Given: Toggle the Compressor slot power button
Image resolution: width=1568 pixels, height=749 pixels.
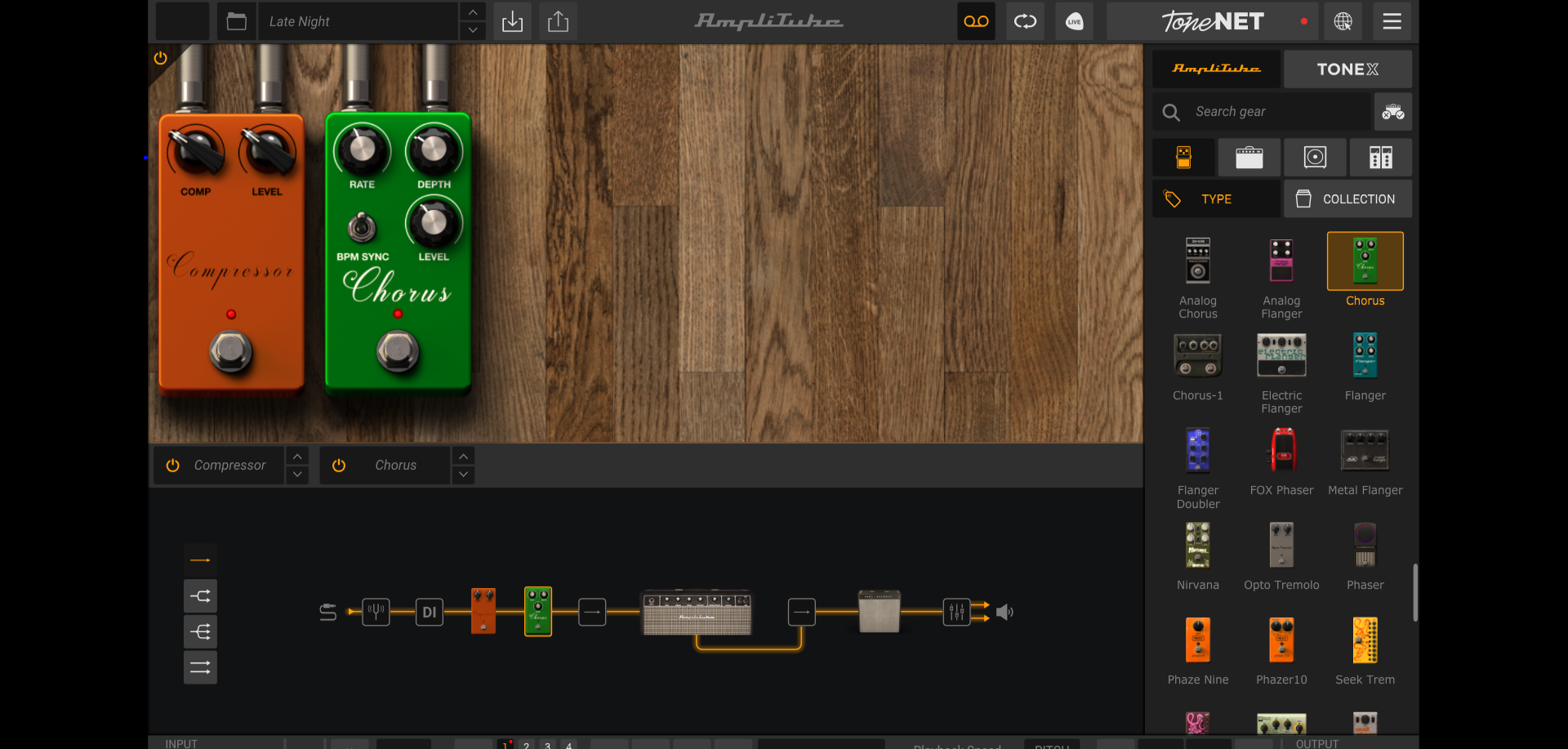Looking at the screenshot, I should [x=172, y=465].
